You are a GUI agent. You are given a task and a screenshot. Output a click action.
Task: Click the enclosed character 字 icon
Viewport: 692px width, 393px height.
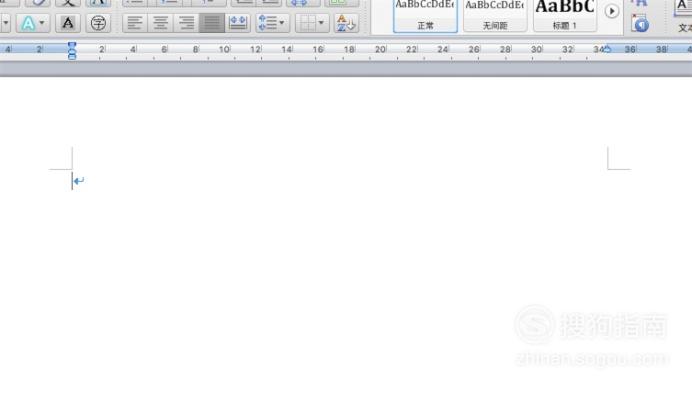tap(98, 23)
